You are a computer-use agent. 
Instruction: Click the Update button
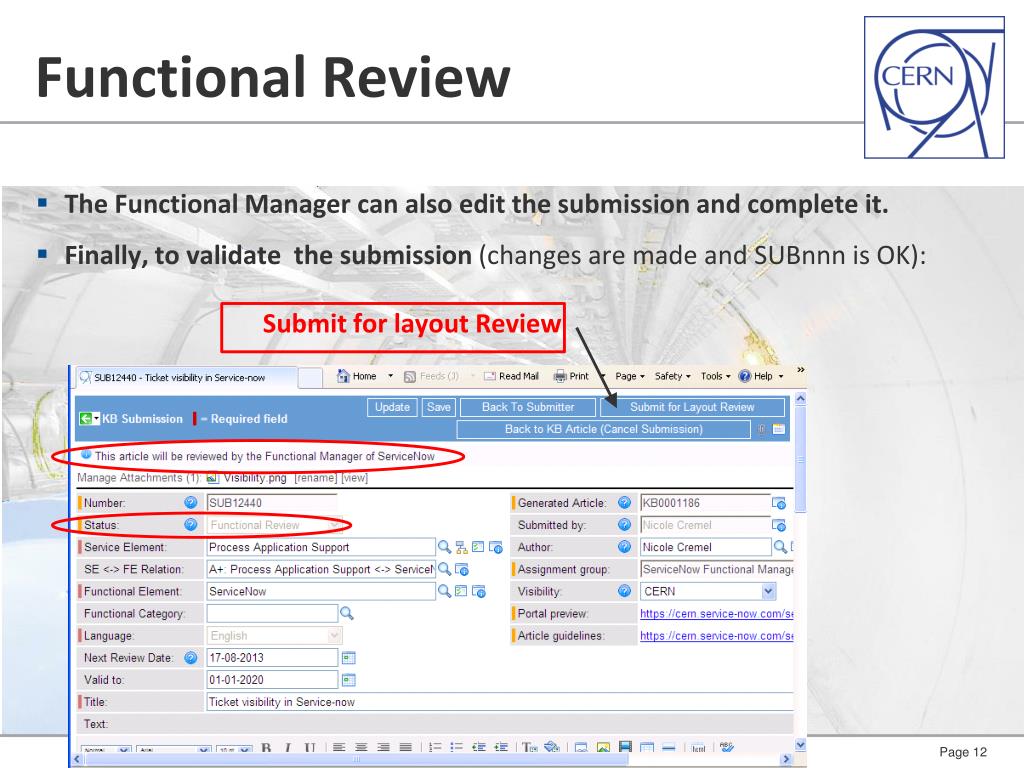tap(392, 407)
